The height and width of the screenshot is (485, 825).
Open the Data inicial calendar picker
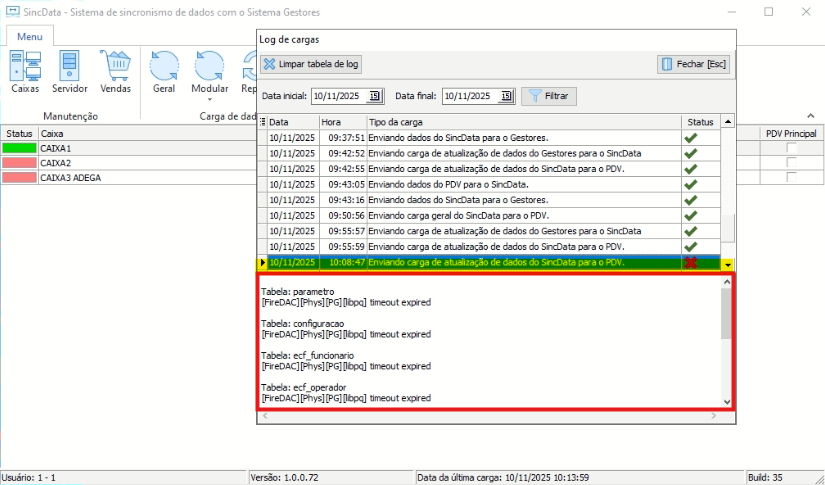pos(375,96)
